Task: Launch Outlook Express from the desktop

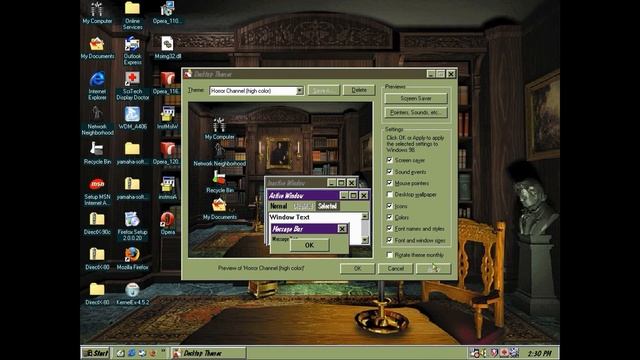Action: pyautogui.click(x=132, y=51)
